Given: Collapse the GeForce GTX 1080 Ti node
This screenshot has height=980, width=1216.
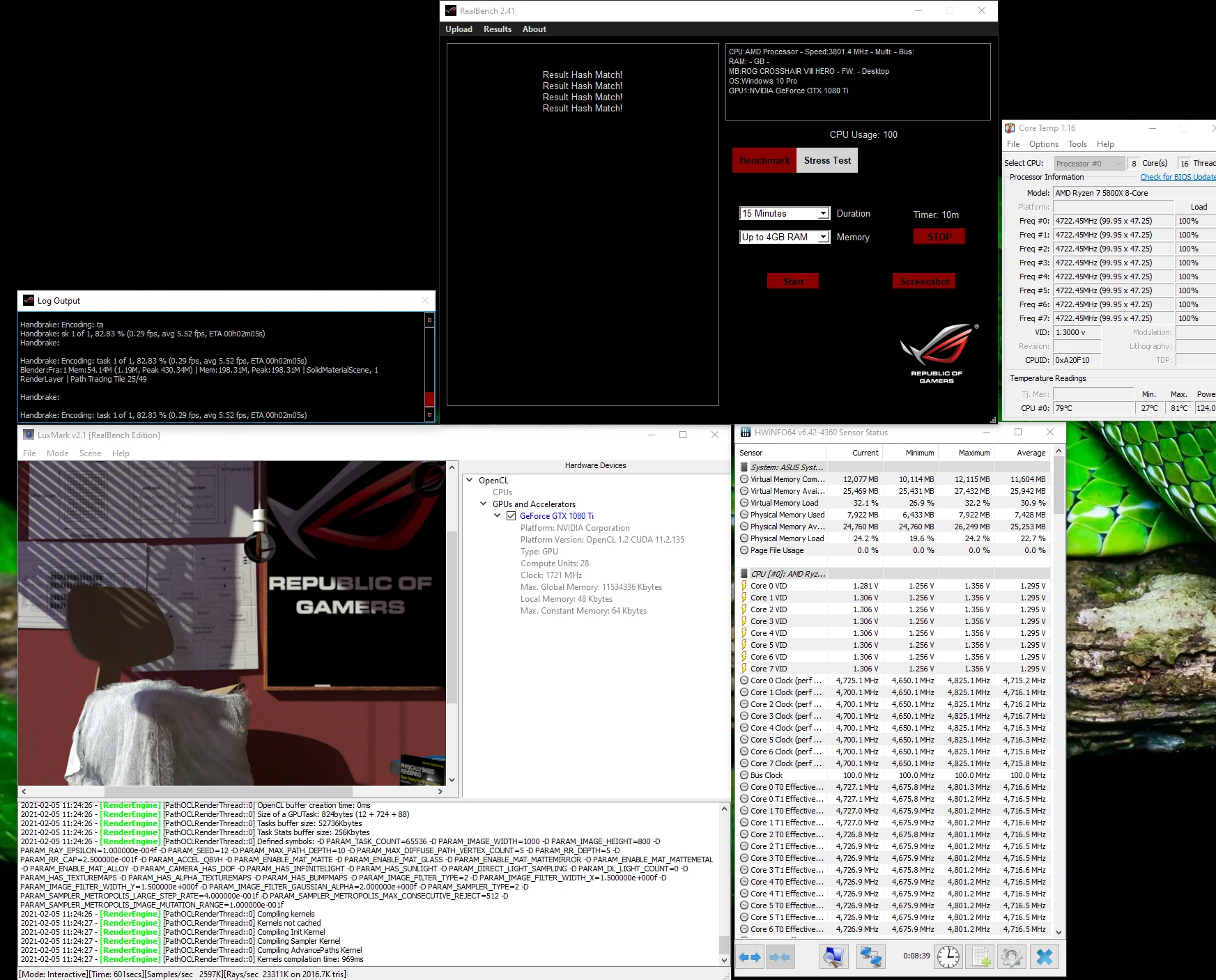Looking at the screenshot, I should (498, 516).
